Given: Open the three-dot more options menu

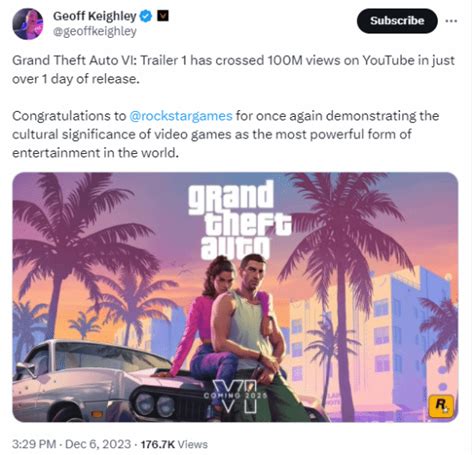Looking at the screenshot, I should point(451,21).
